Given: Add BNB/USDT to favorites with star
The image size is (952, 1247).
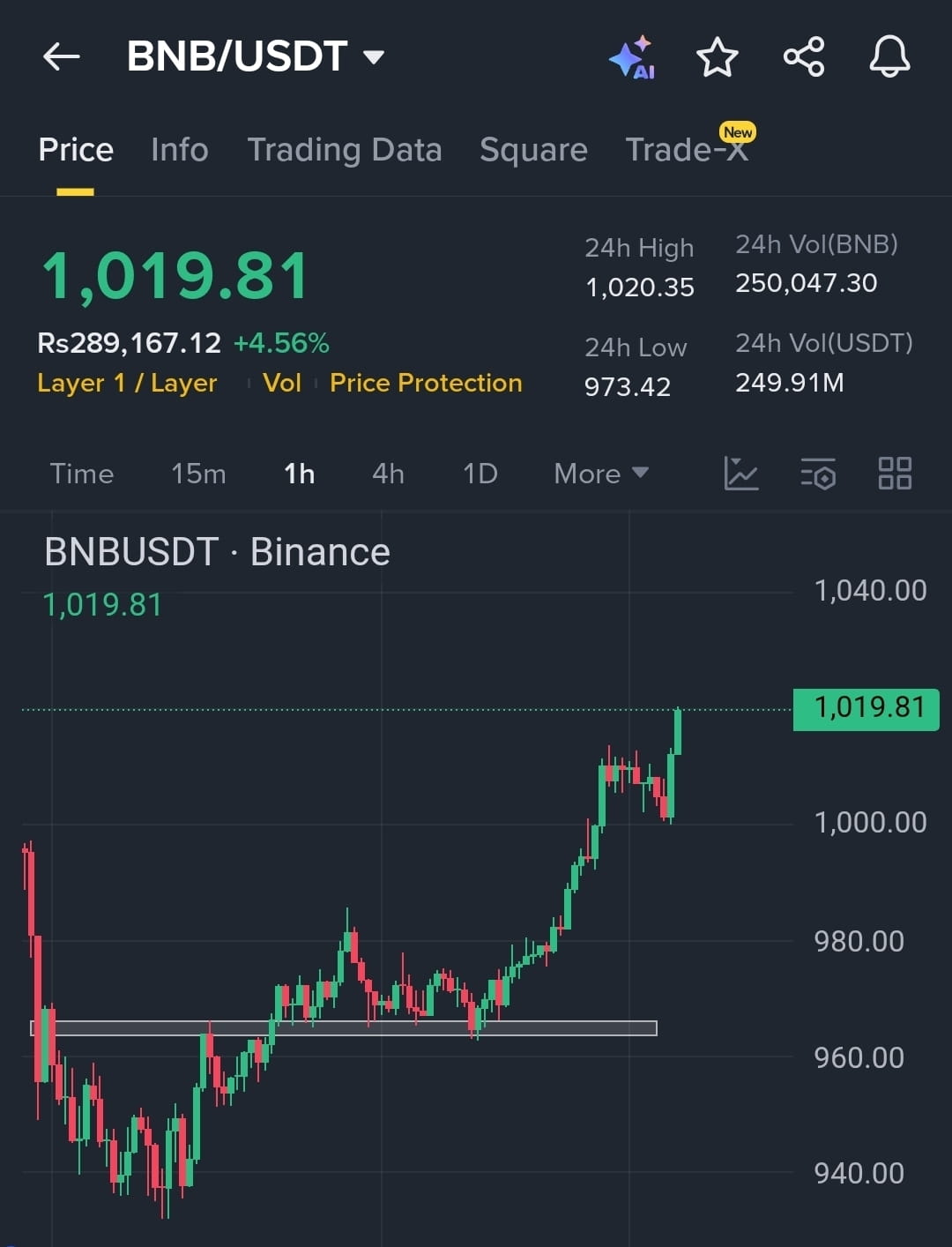Looking at the screenshot, I should [717, 57].
